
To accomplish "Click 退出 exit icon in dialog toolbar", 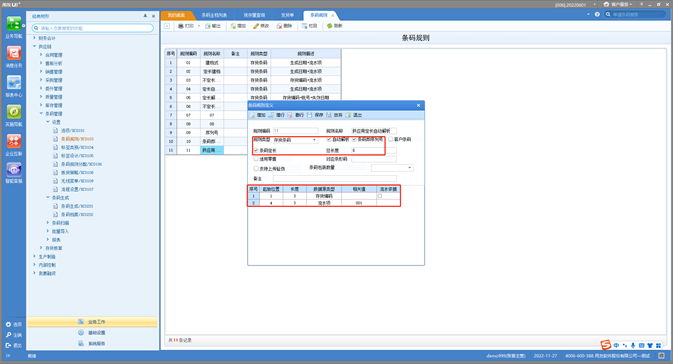I will pos(349,115).
